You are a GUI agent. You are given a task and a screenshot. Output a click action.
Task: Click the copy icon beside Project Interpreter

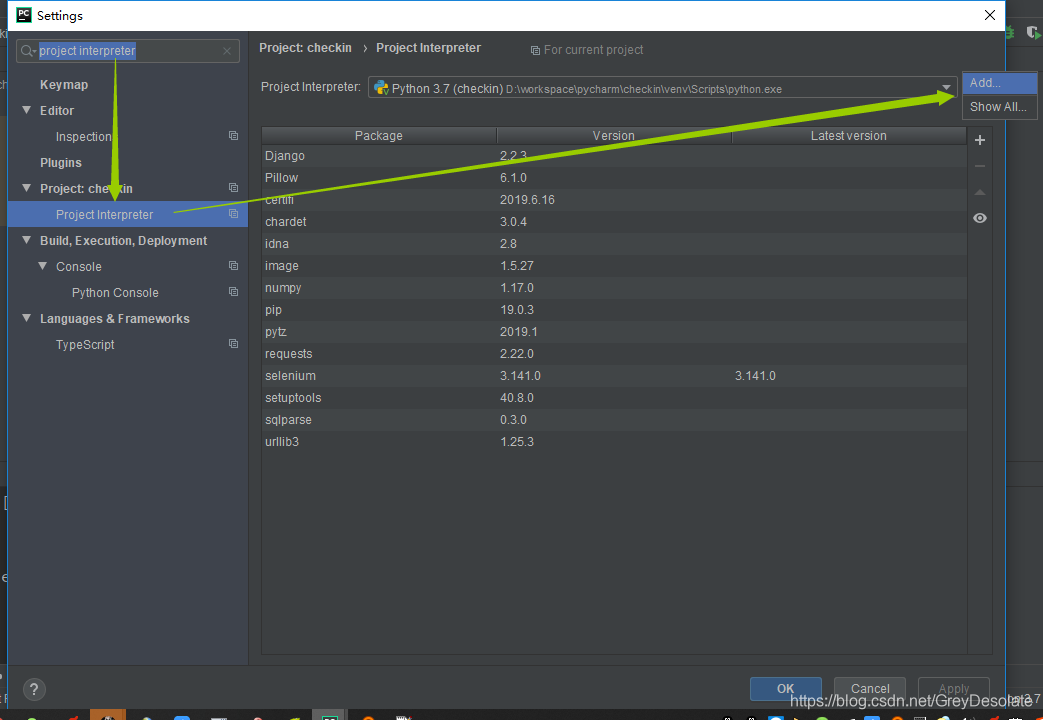click(233, 214)
